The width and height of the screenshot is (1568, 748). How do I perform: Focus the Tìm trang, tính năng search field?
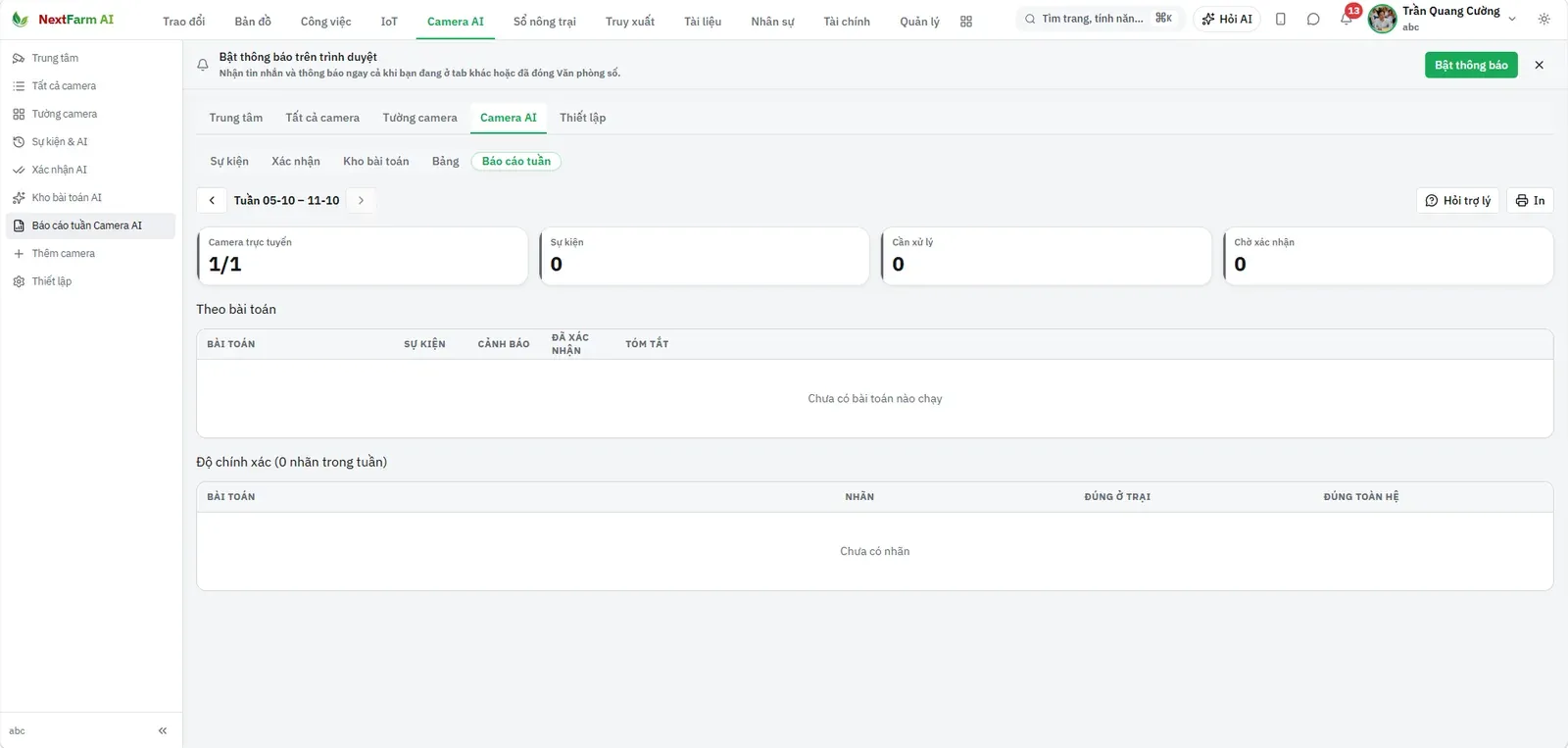coord(1099,19)
